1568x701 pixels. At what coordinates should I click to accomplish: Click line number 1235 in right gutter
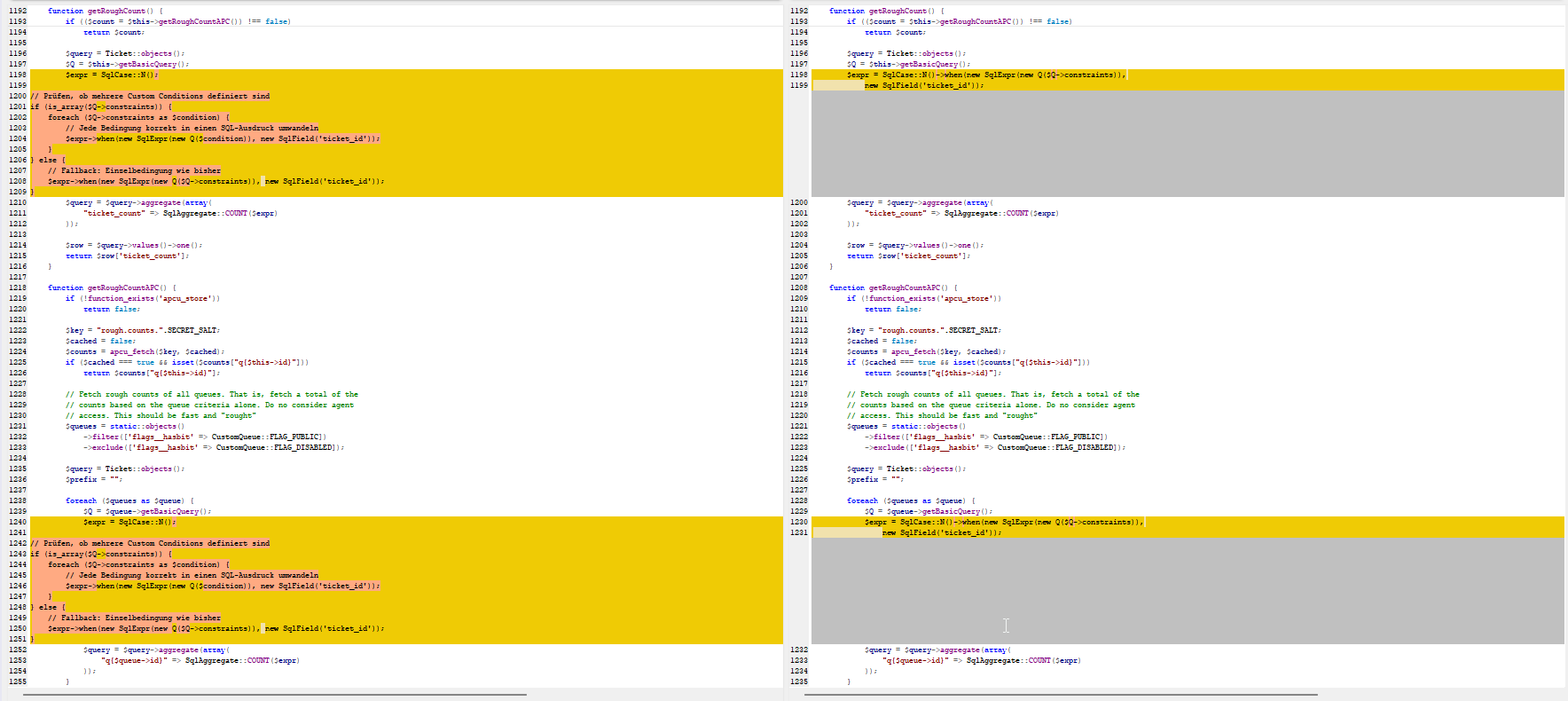799,681
